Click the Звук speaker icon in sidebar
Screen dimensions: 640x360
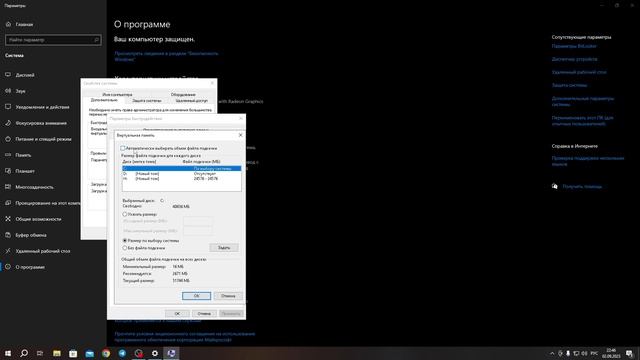pos(8,91)
